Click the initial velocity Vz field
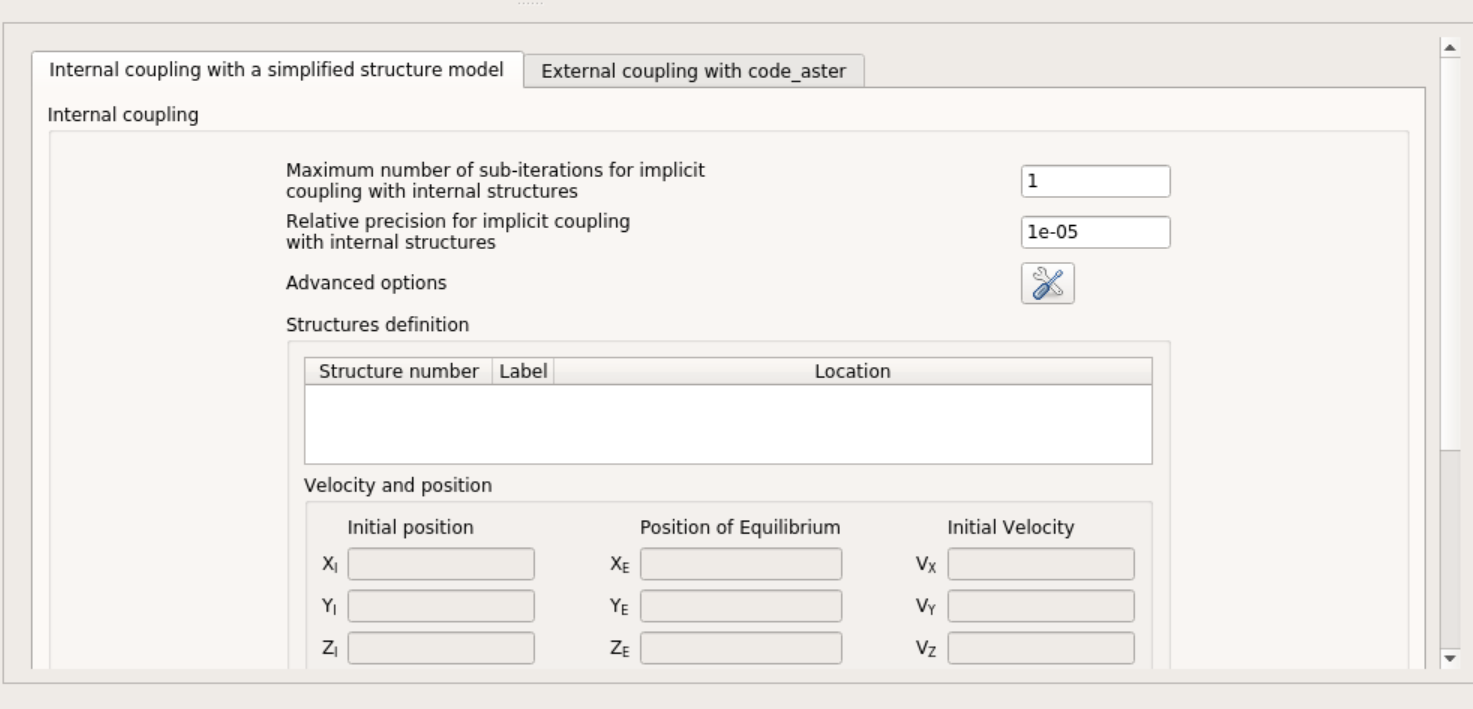 (x=1041, y=648)
